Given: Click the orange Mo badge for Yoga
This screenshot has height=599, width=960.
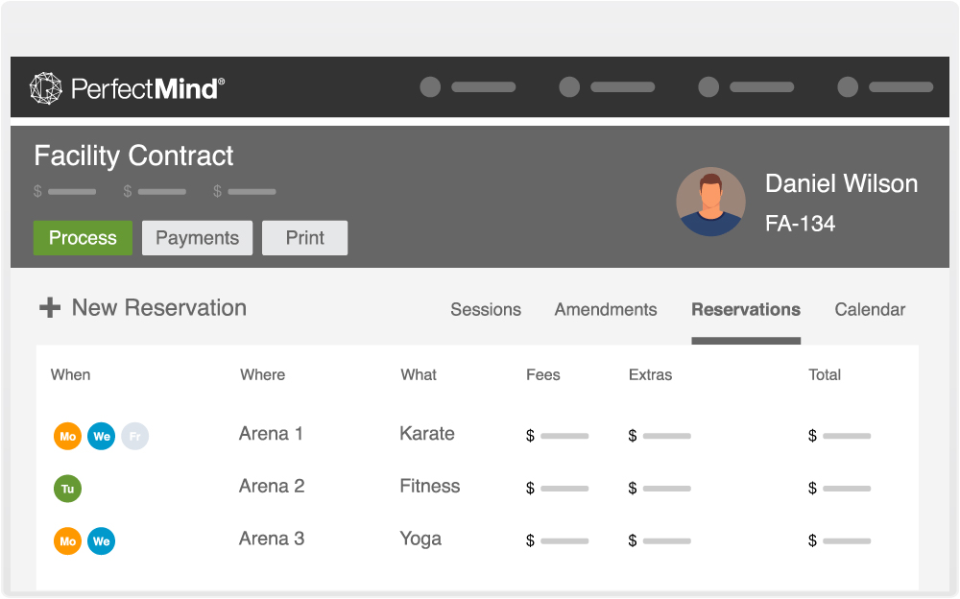Looking at the screenshot, I should click(67, 541).
